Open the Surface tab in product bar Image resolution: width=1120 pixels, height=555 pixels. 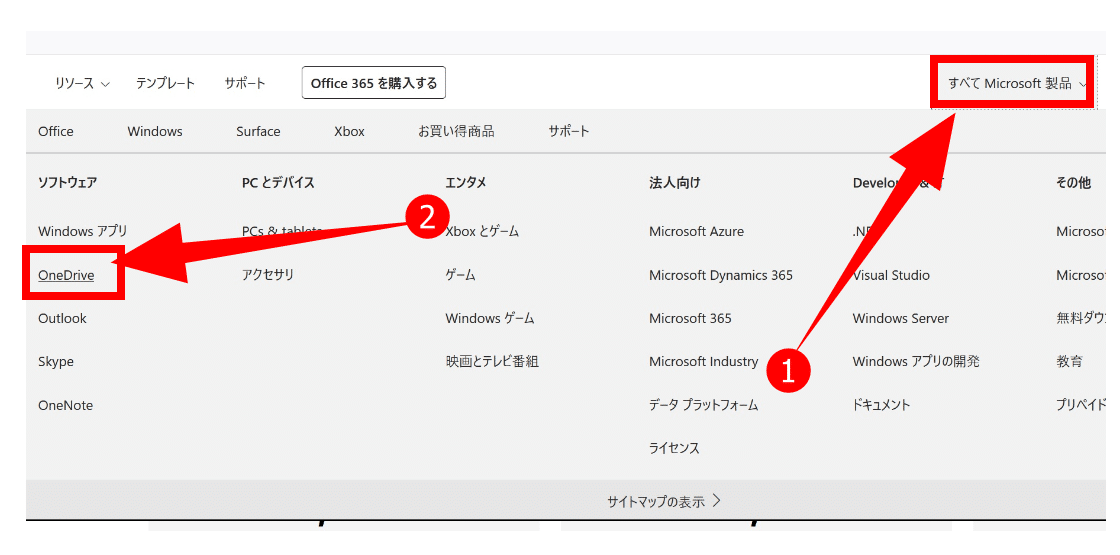pyautogui.click(x=259, y=131)
